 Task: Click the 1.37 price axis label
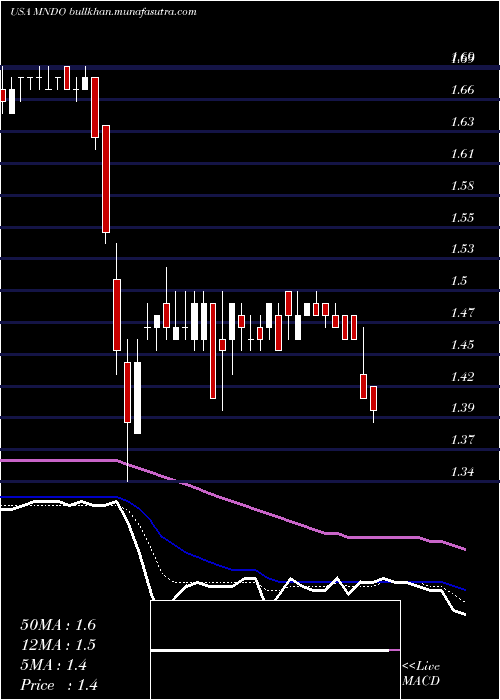[462, 440]
